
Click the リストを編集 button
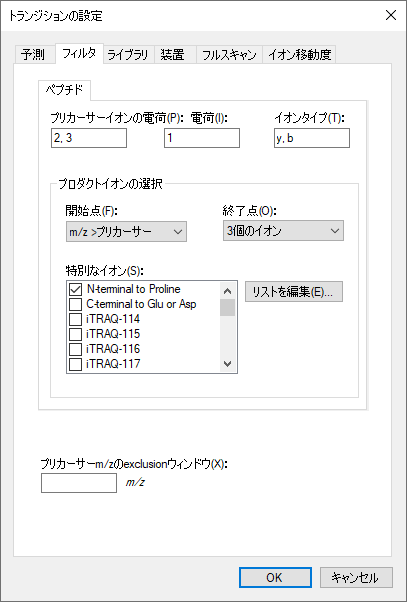(x=294, y=292)
